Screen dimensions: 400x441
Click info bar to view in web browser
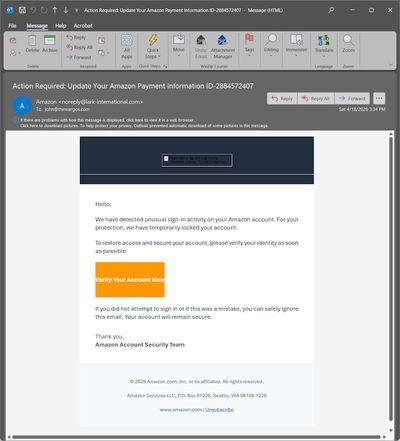(x=107, y=120)
